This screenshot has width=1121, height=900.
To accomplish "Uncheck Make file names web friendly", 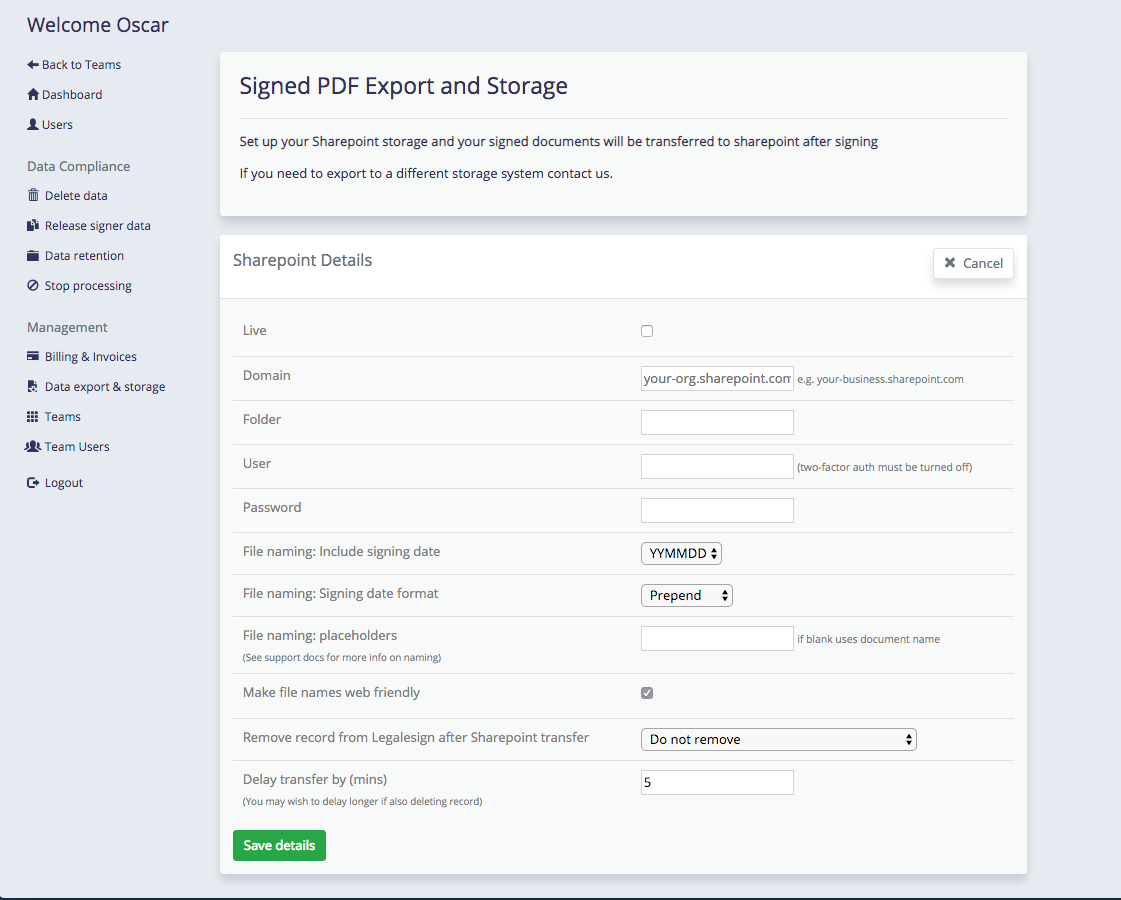I will click(647, 693).
